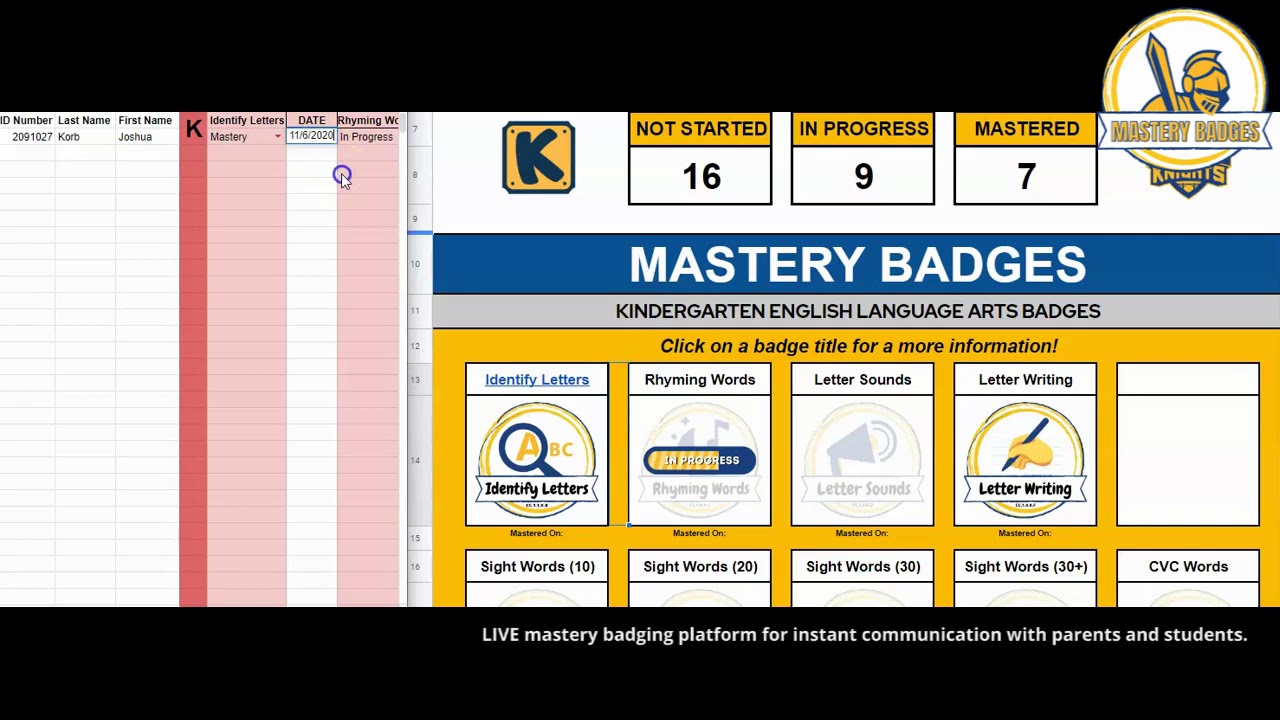Click 'Mastered On:' under Letter Writing badge

tap(1024, 533)
